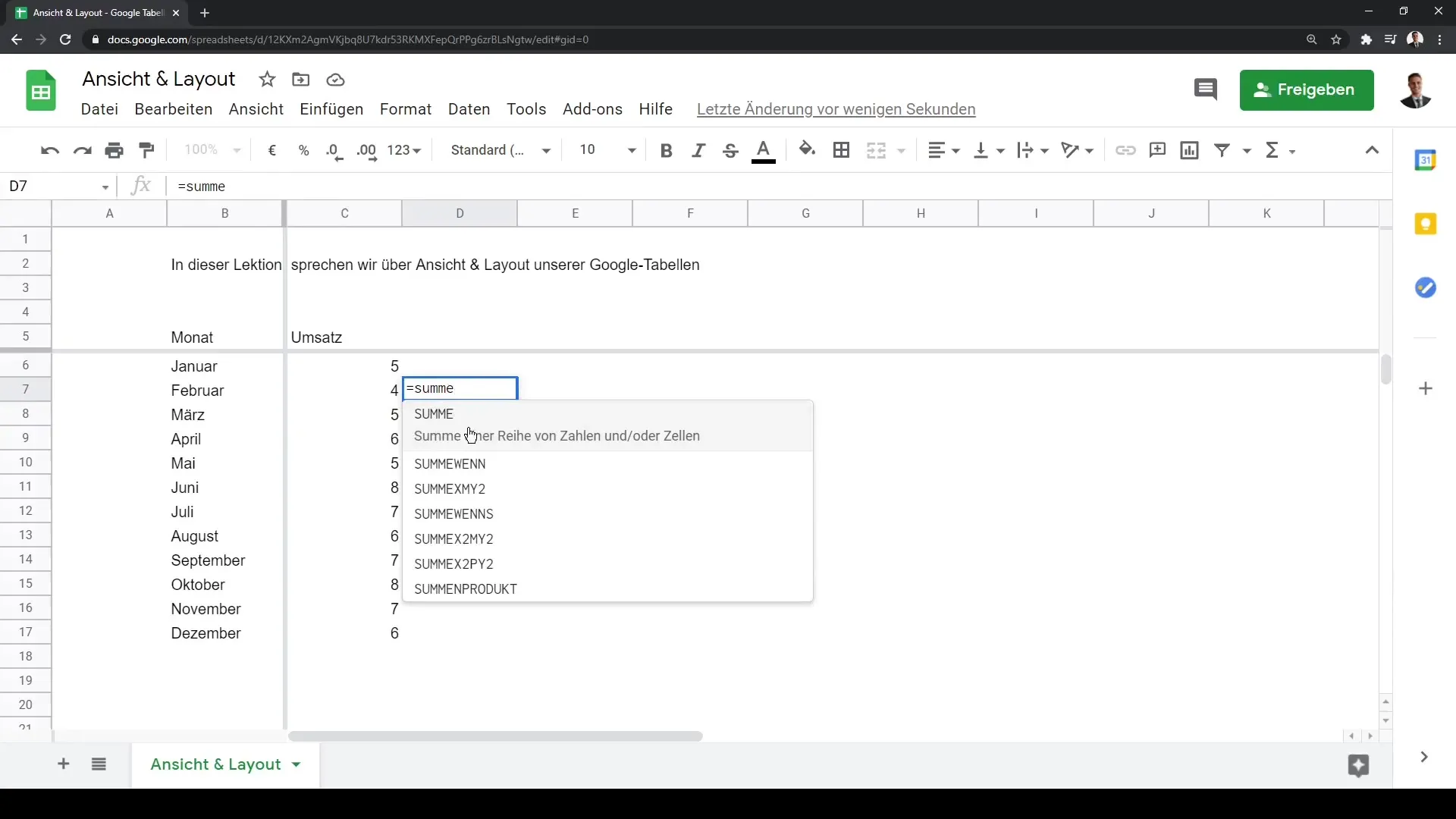
Task: Open Ansicht & Layout sheet tab menu arrow
Action: tap(297, 764)
